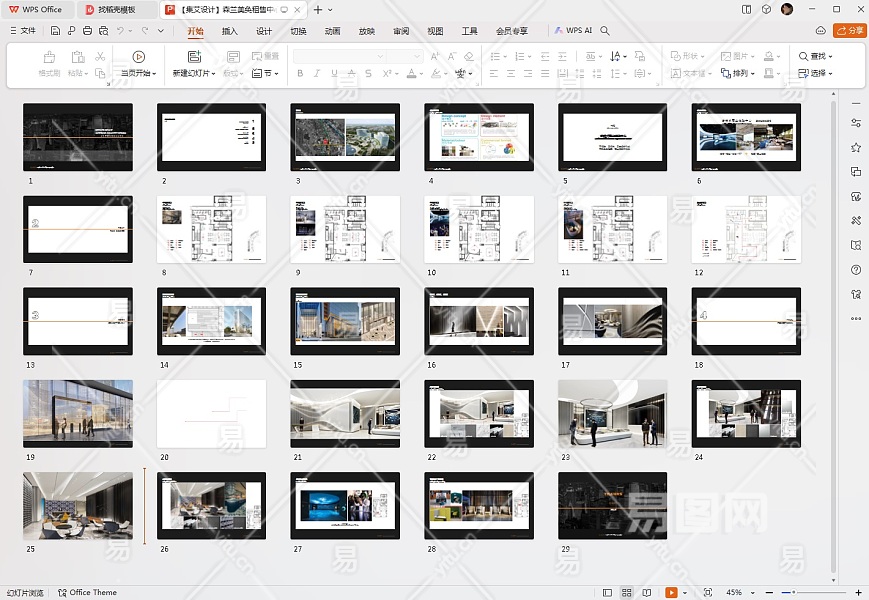
Task: Click the Print icon in quick access toolbar
Action: tap(88, 31)
